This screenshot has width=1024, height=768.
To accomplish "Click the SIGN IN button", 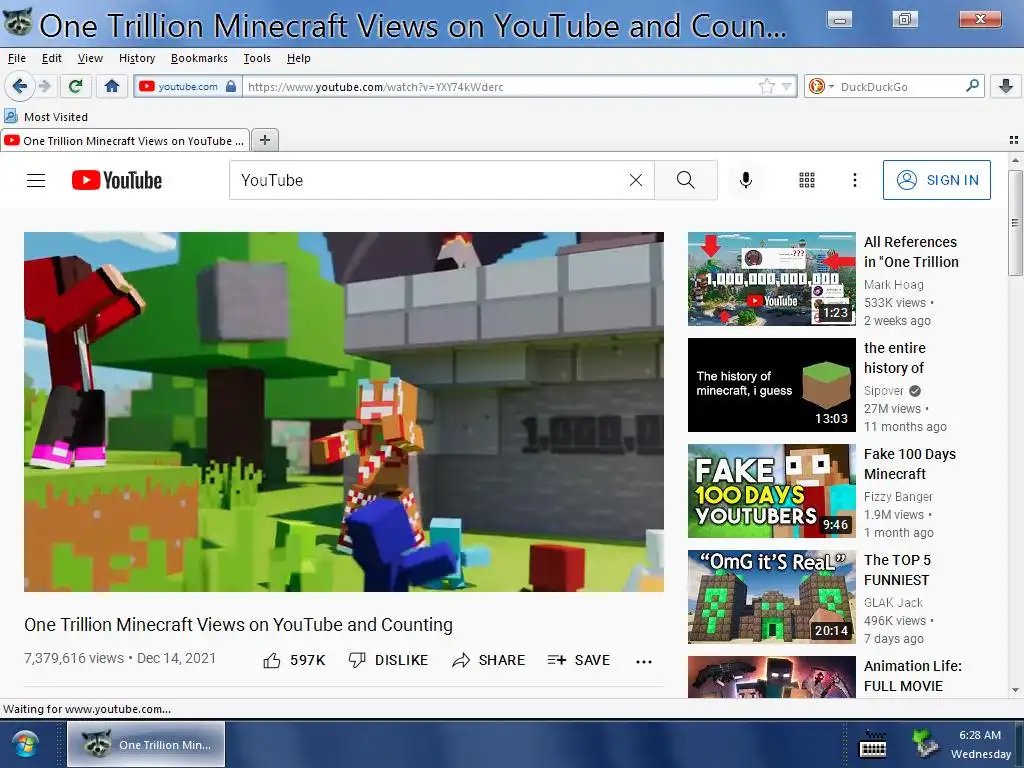I will 936,180.
